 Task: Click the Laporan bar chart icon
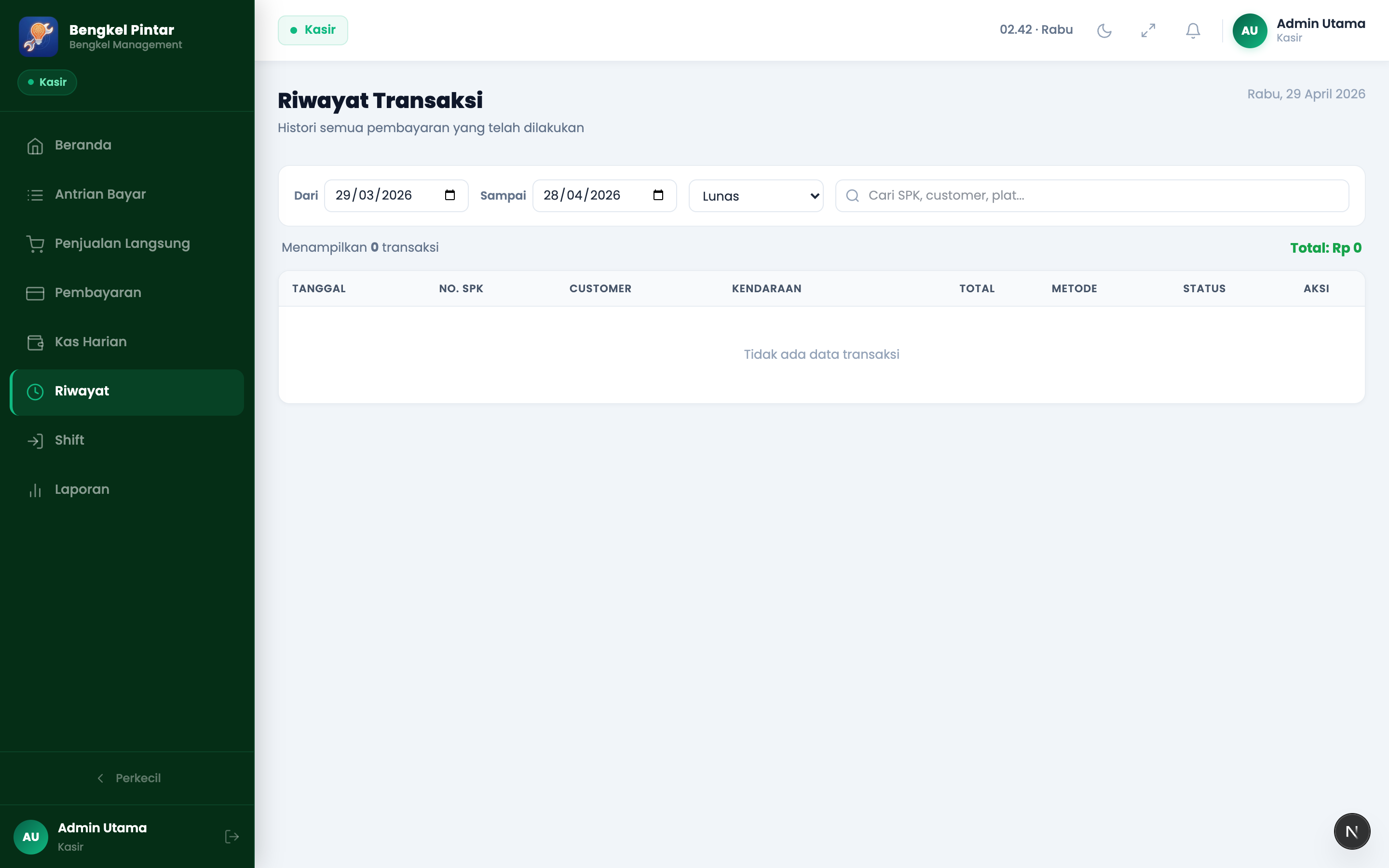[35, 490]
